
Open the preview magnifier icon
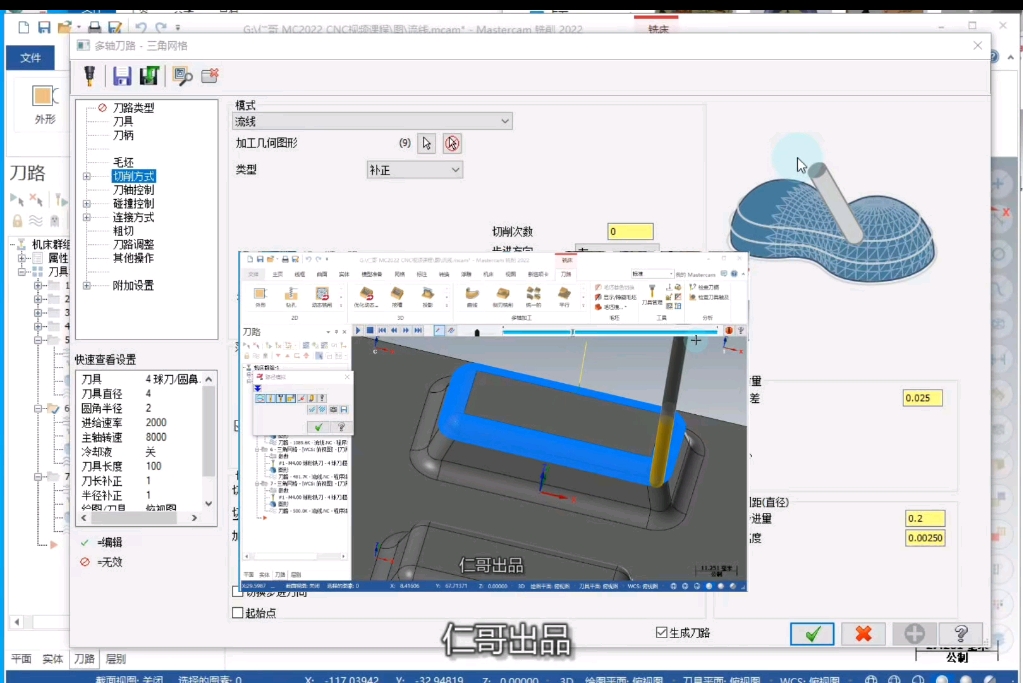point(182,77)
